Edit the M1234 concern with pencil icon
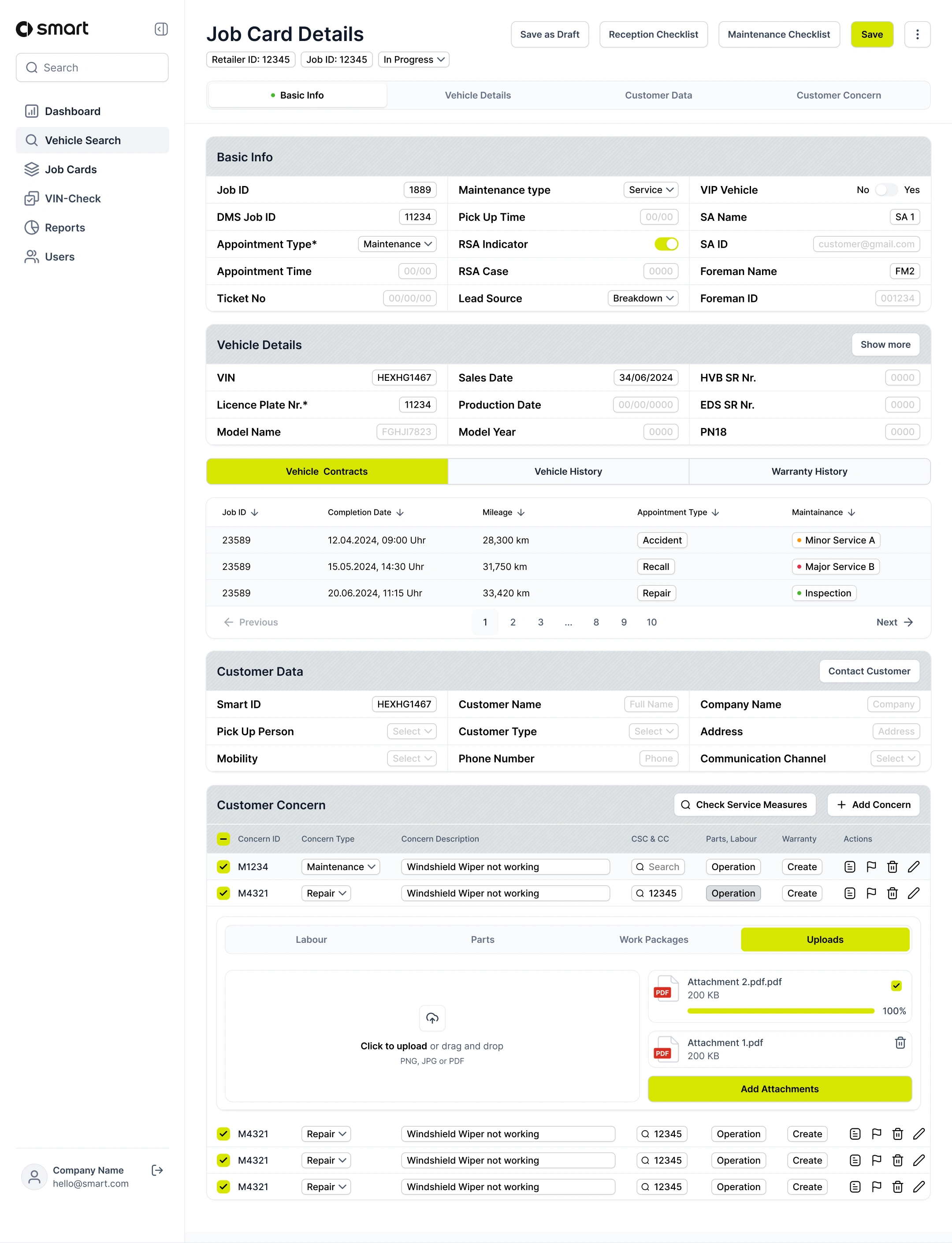952x1243 pixels. tap(915, 867)
